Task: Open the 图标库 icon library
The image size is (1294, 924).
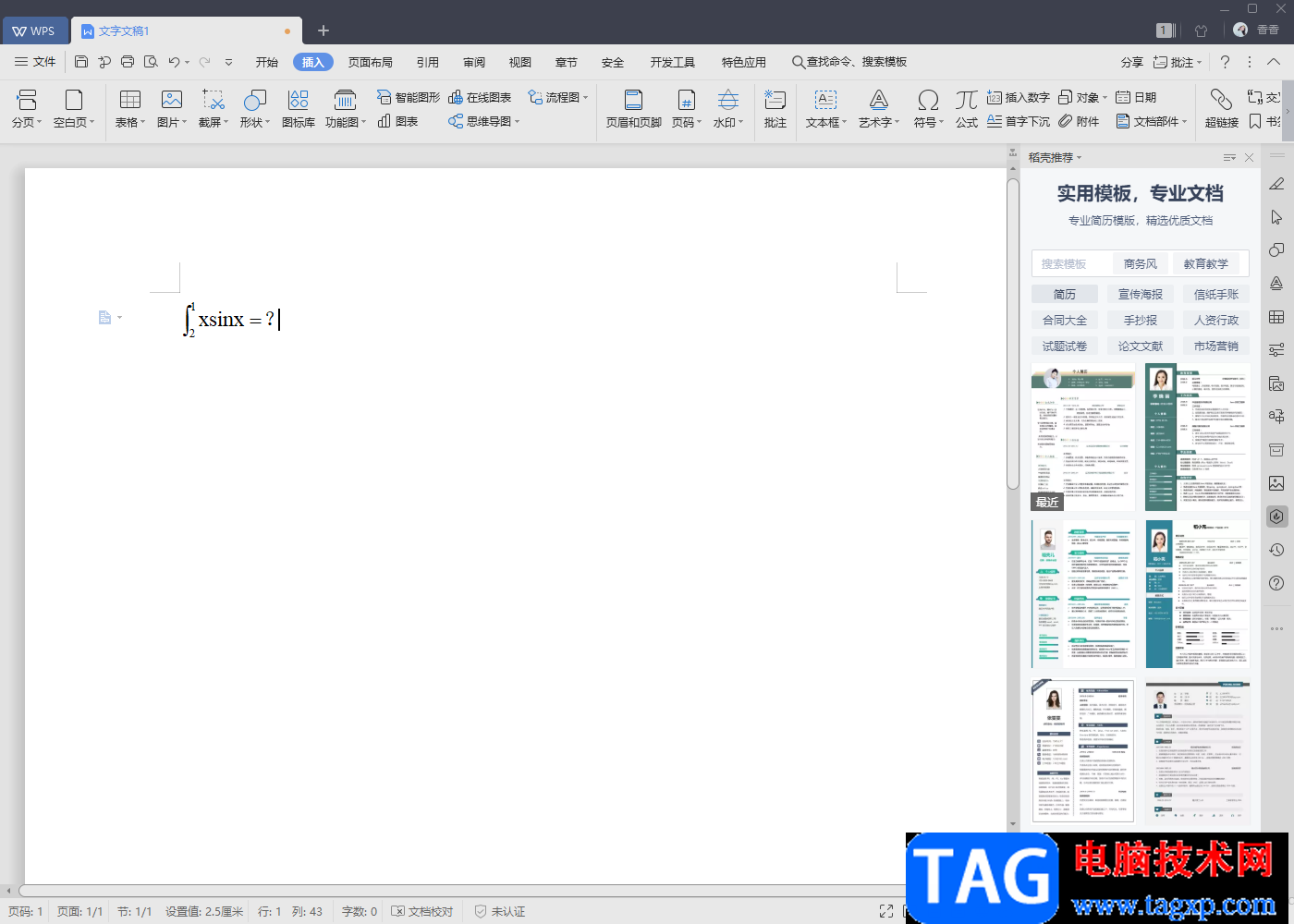Action: 298,108
